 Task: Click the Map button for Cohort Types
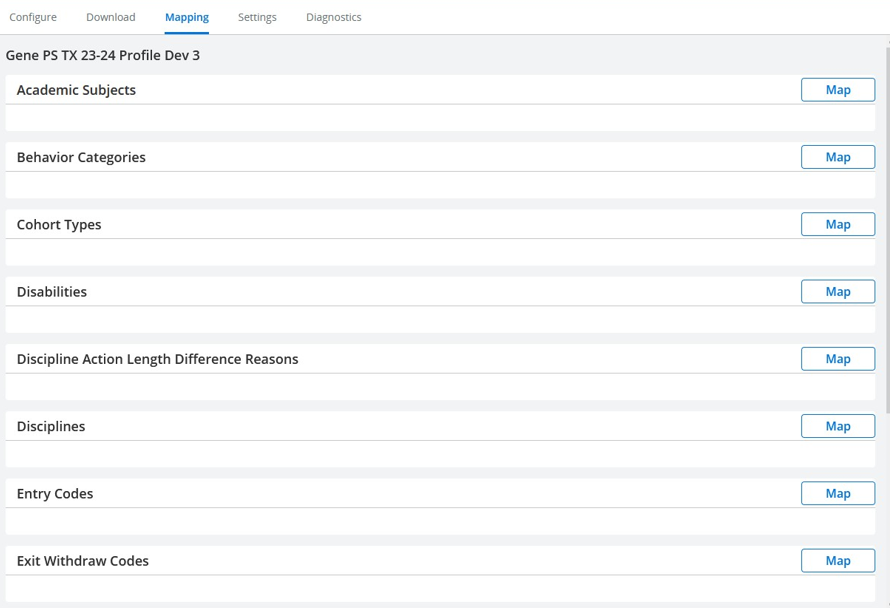click(837, 224)
